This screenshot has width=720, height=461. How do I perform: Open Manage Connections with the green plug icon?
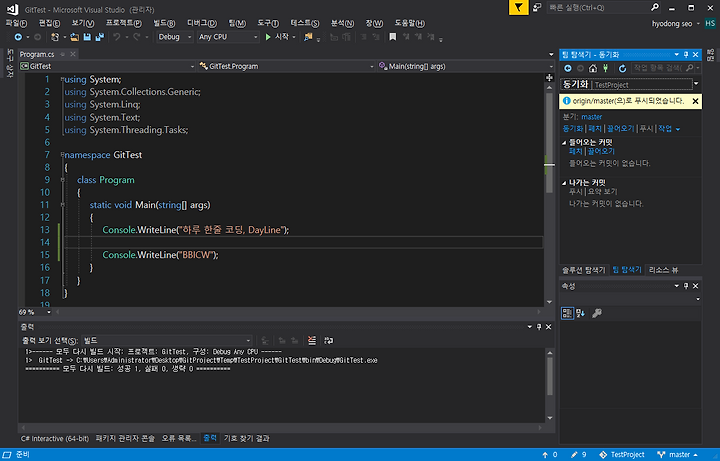[x=606, y=68]
